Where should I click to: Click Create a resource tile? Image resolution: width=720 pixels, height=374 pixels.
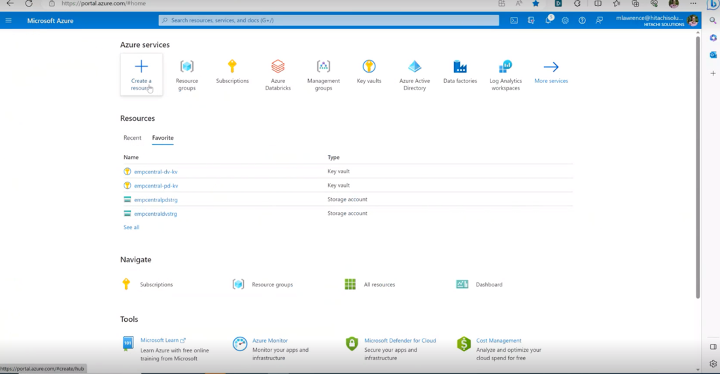pyautogui.click(x=141, y=74)
